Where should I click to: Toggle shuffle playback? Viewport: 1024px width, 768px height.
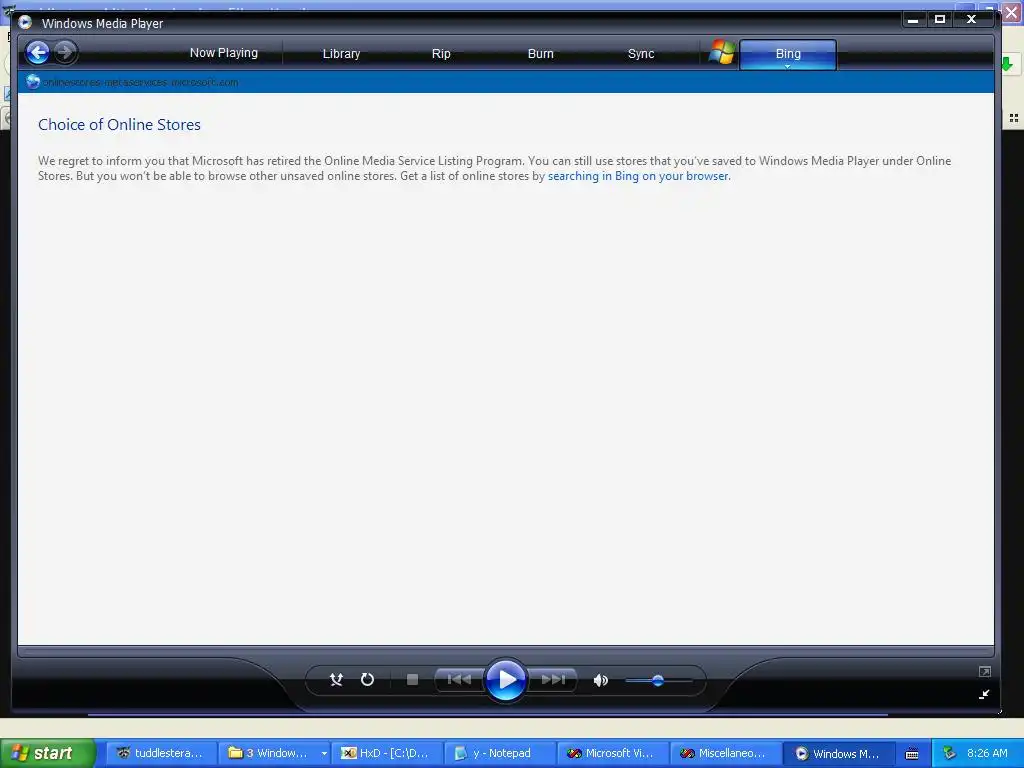(336, 680)
